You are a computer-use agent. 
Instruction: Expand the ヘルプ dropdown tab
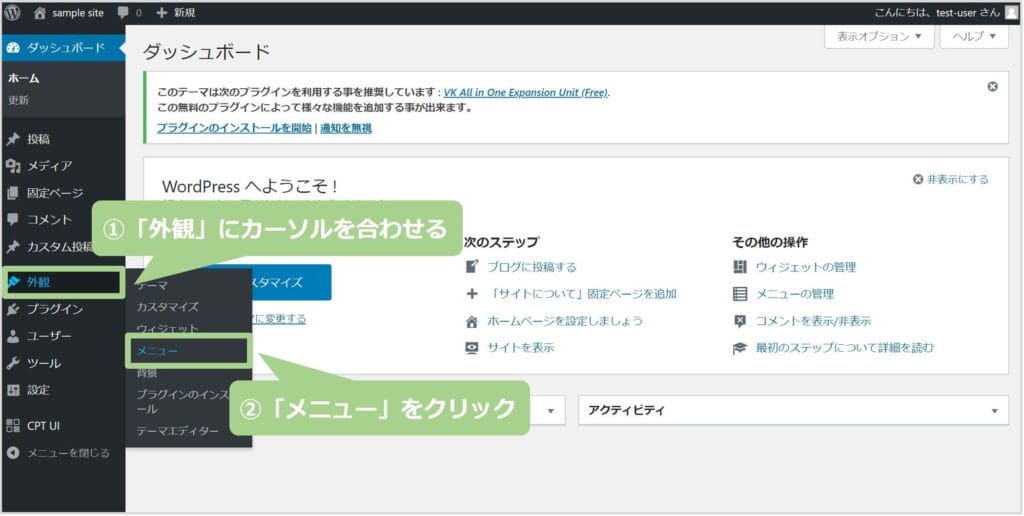974,37
